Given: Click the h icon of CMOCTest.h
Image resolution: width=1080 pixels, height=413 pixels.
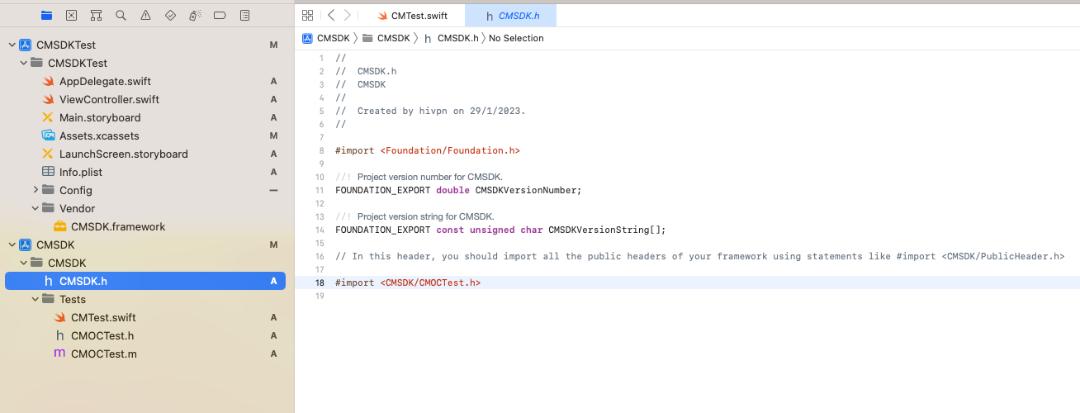Looking at the screenshot, I should pyautogui.click(x=60, y=336).
